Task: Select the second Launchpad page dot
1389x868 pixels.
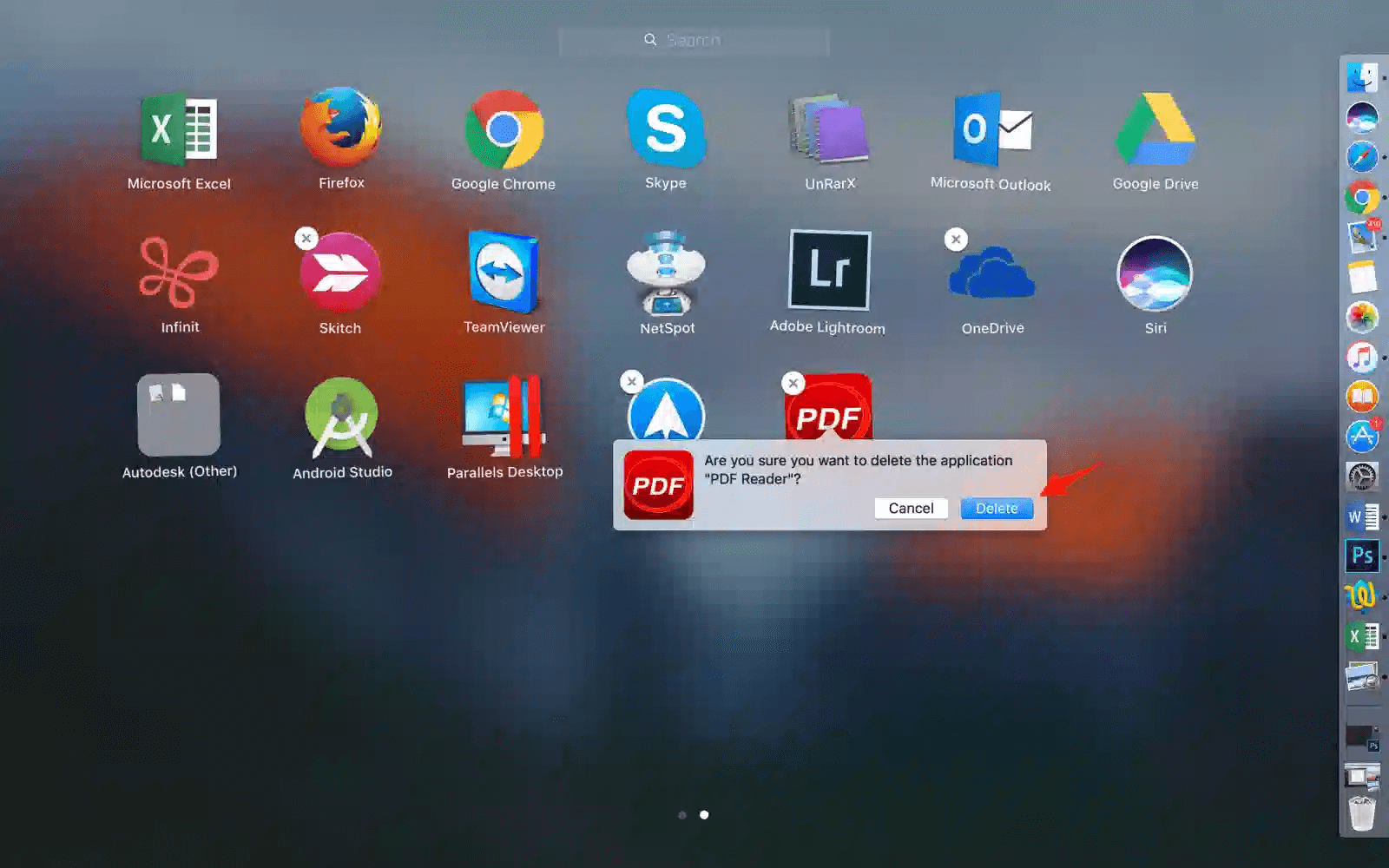Action: (704, 815)
